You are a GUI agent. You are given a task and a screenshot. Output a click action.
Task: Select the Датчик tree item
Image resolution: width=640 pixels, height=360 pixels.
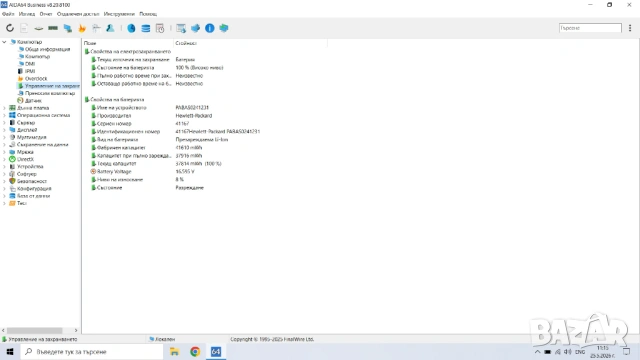point(33,100)
